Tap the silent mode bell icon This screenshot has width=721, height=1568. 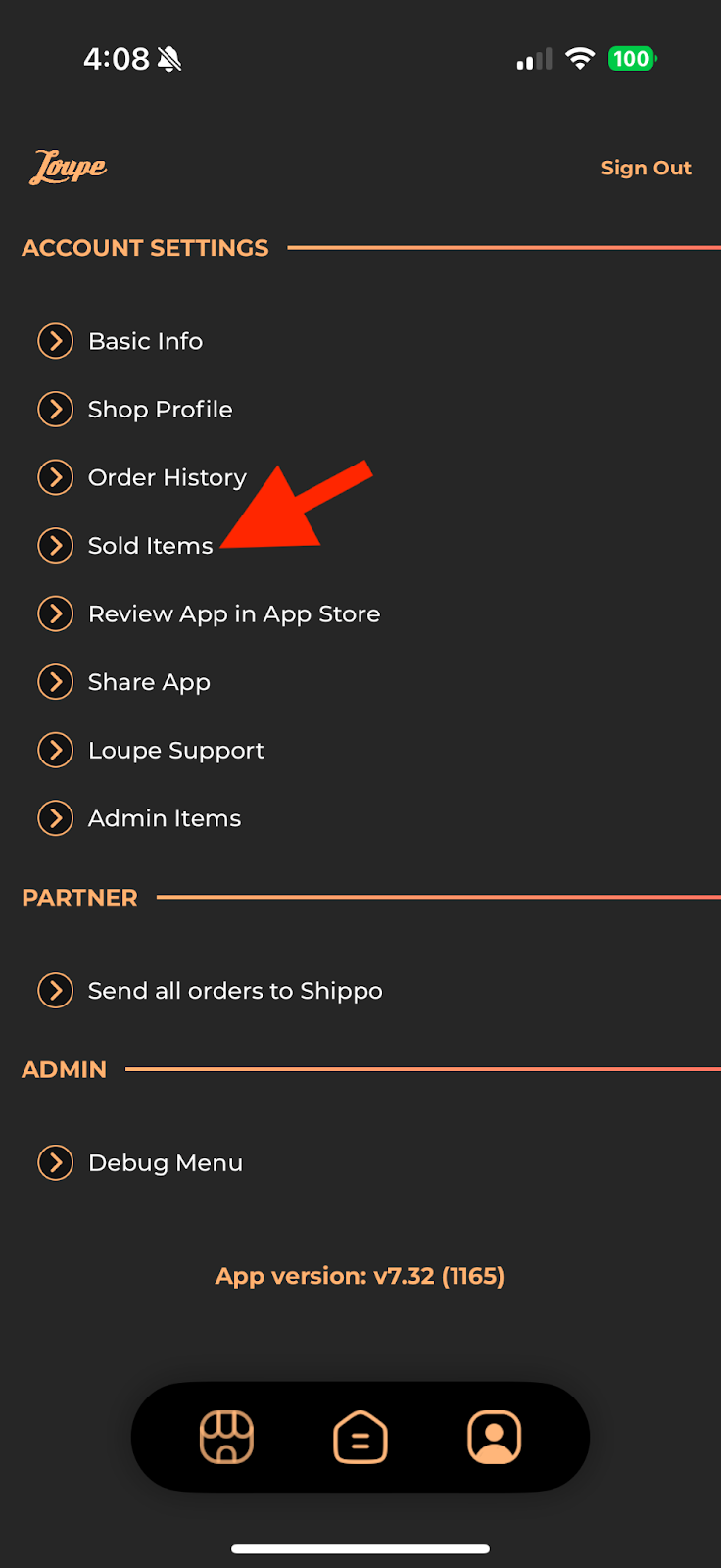pos(169,60)
